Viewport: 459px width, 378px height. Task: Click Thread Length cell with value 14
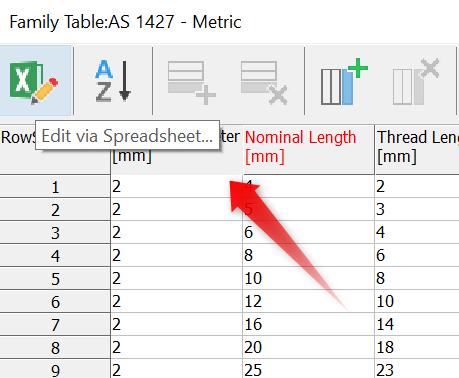417,324
